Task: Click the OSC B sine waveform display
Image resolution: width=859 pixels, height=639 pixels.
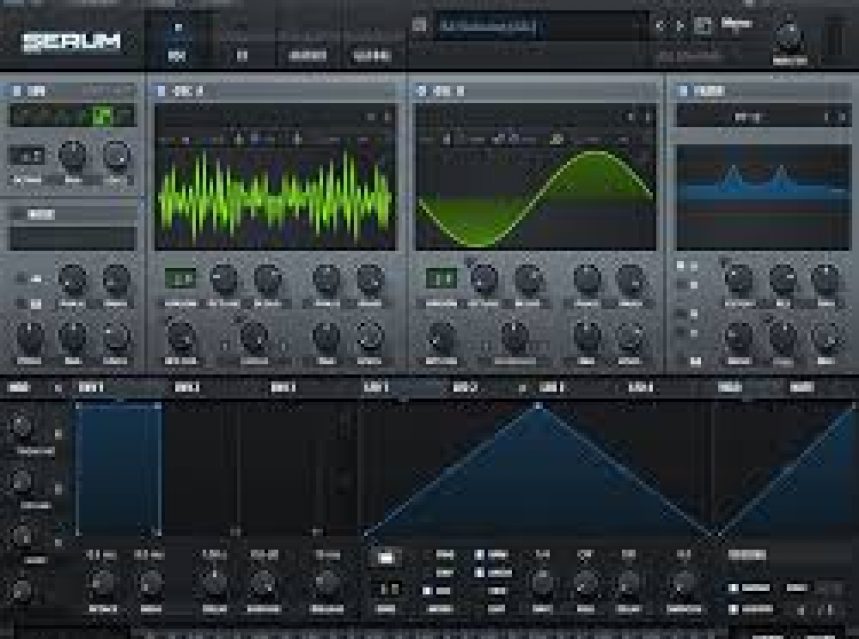Action: pyautogui.click(x=535, y=200)
